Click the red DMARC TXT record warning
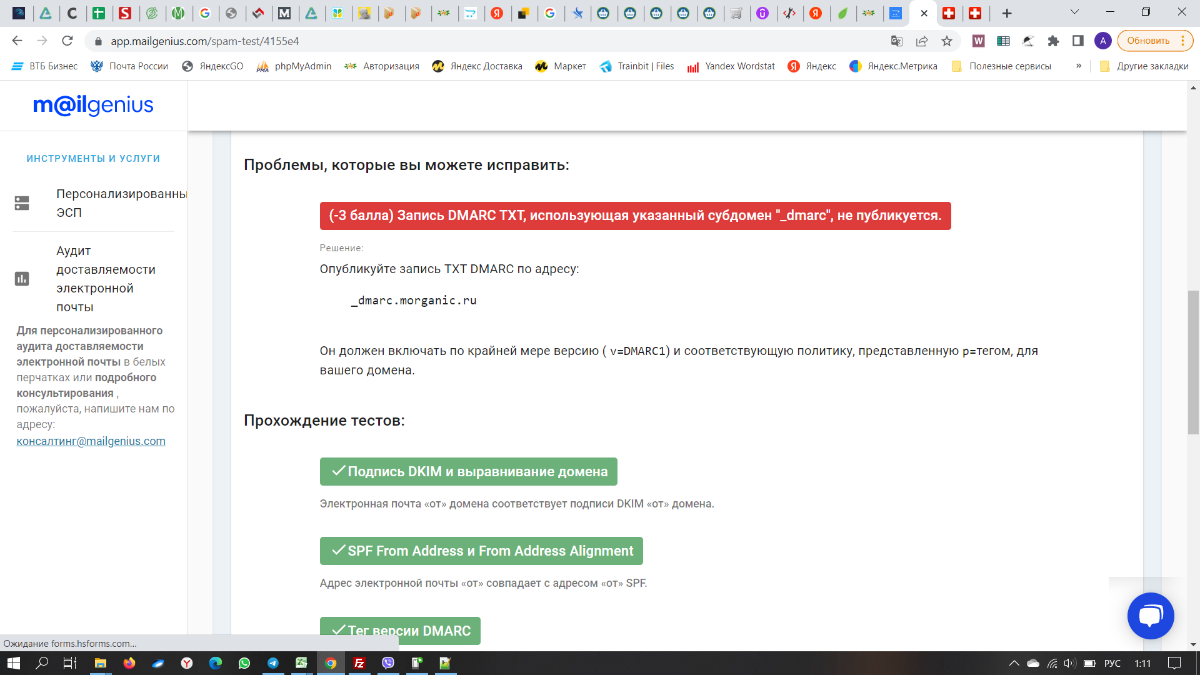Viewport: 1200px width, 675px height. tap(635, 216)
